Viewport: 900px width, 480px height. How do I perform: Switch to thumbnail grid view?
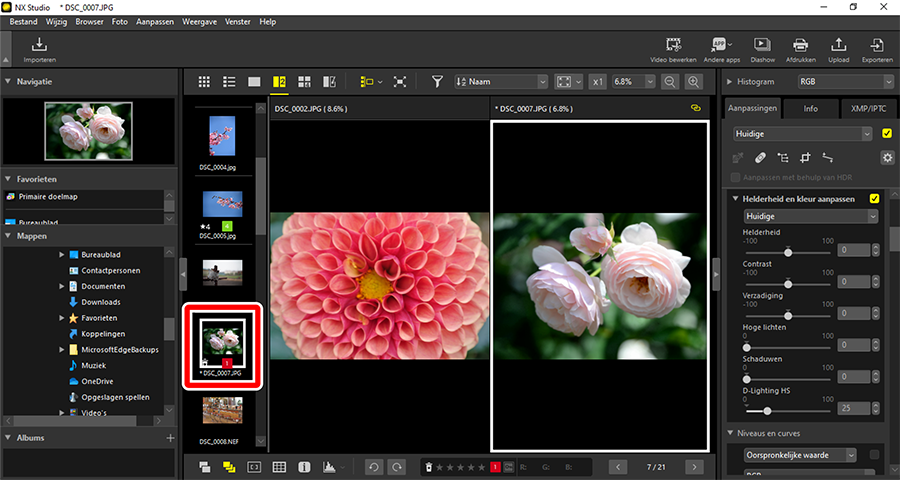coord(204,82)
